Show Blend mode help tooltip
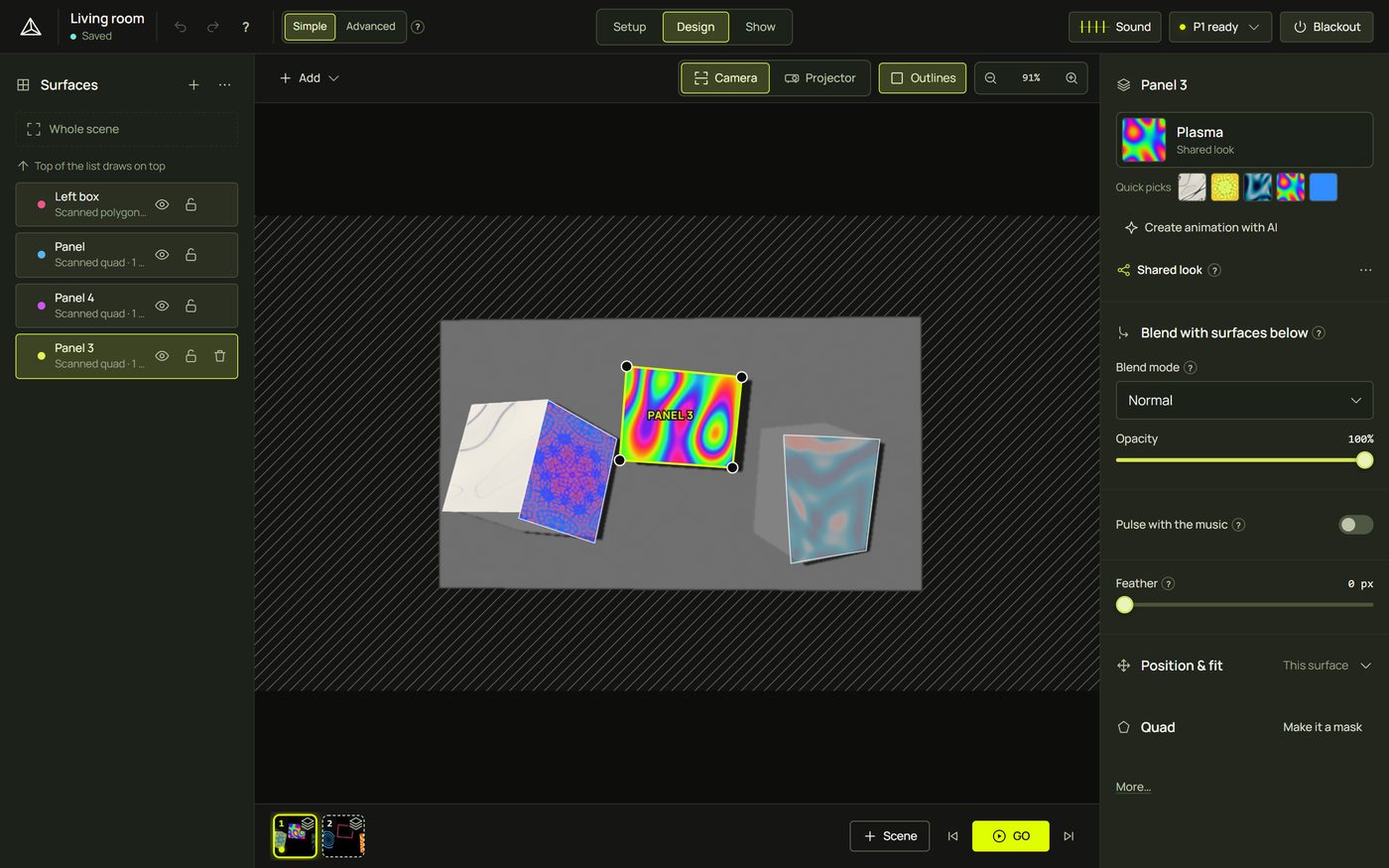1389x868 pixels. pyautogui.click(x=1191, y=368)
